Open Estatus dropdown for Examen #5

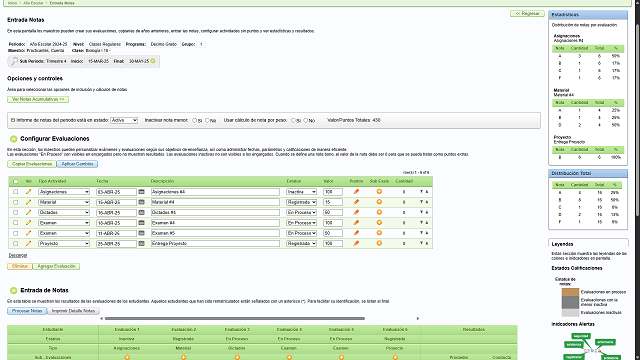(301, 233)
